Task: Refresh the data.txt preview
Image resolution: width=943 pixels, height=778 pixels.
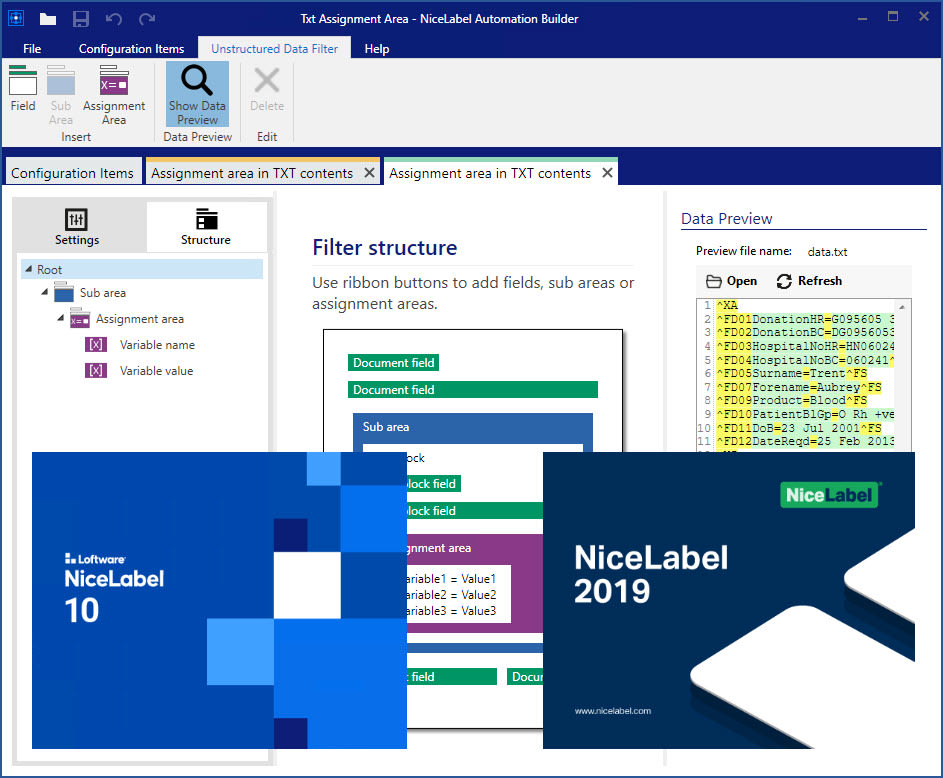Action: coord(808,281)
